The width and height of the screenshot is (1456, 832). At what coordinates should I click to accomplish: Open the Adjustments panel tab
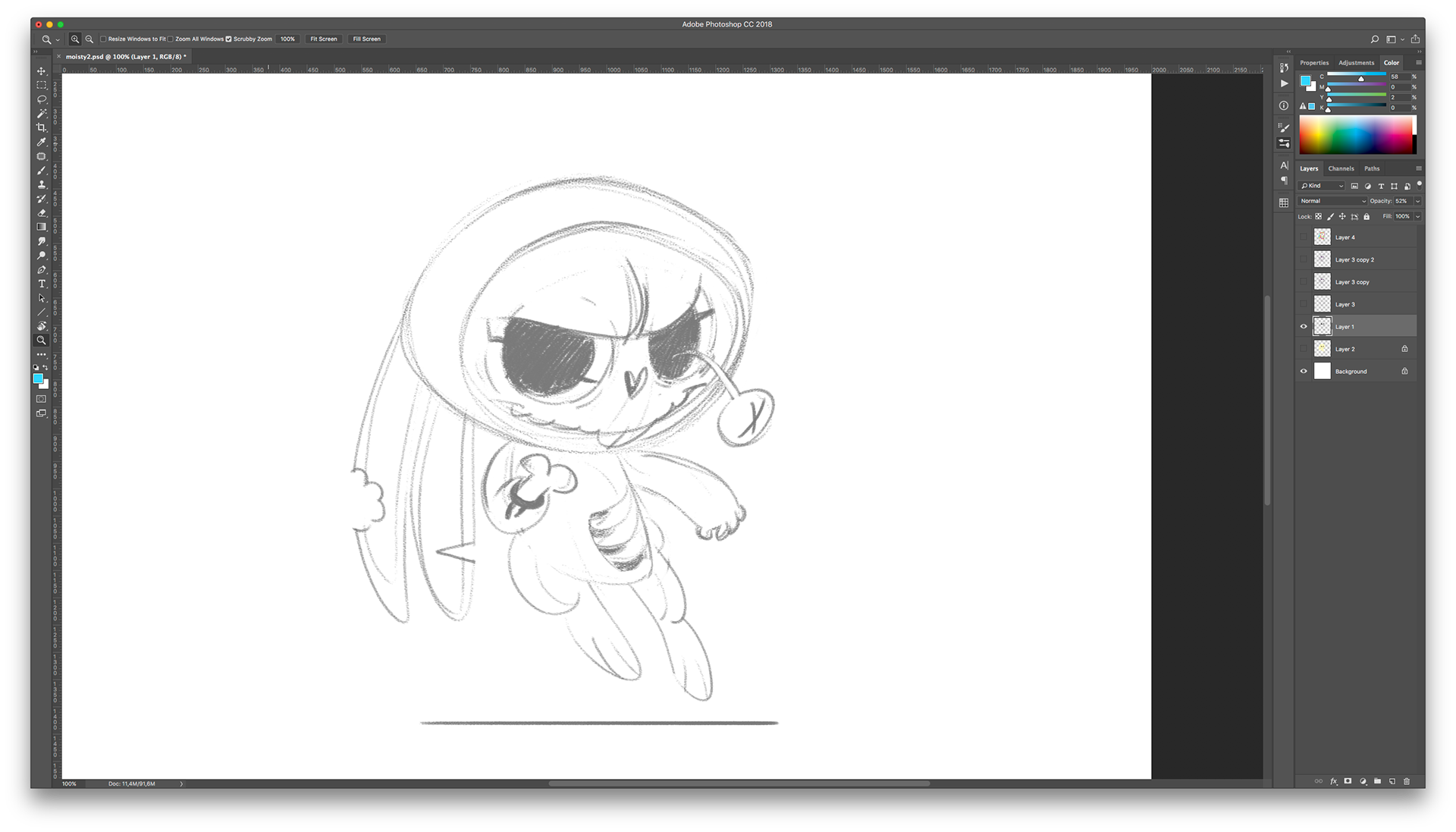1356,63
